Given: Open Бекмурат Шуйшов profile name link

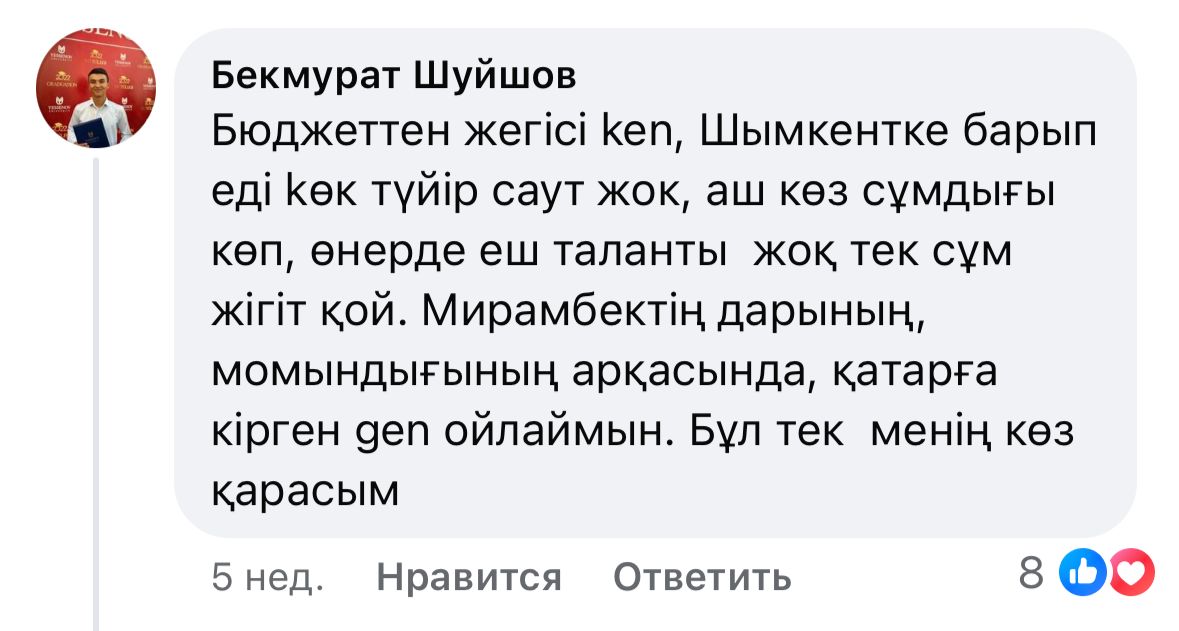Looking at the screenshot, I should click(393, 75).
